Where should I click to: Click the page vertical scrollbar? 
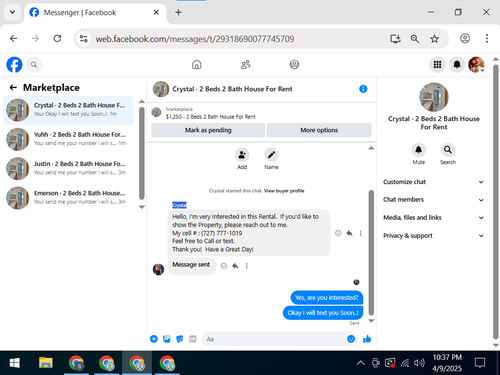point(496,202)
